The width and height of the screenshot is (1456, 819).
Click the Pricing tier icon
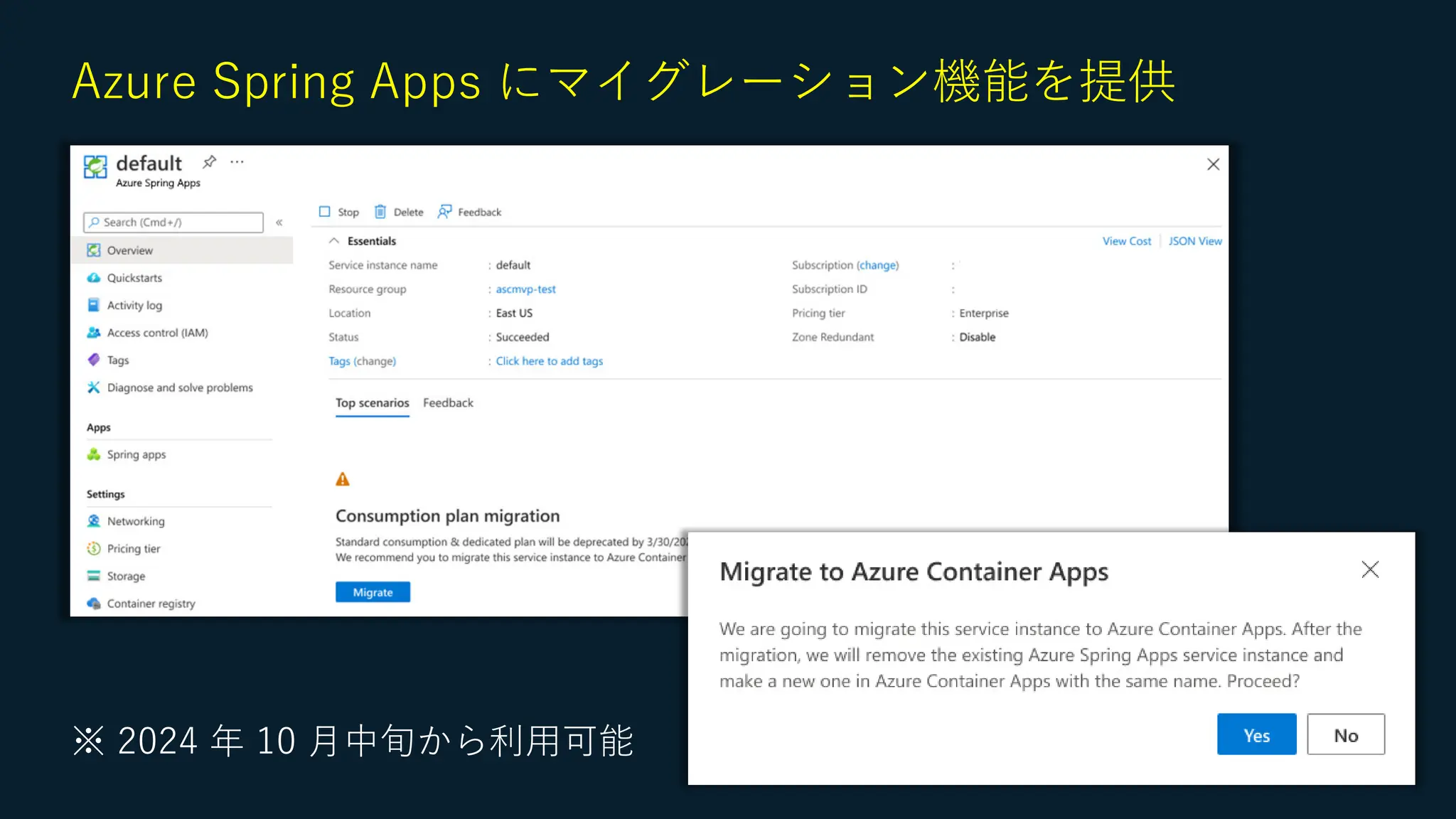(93, 549)
